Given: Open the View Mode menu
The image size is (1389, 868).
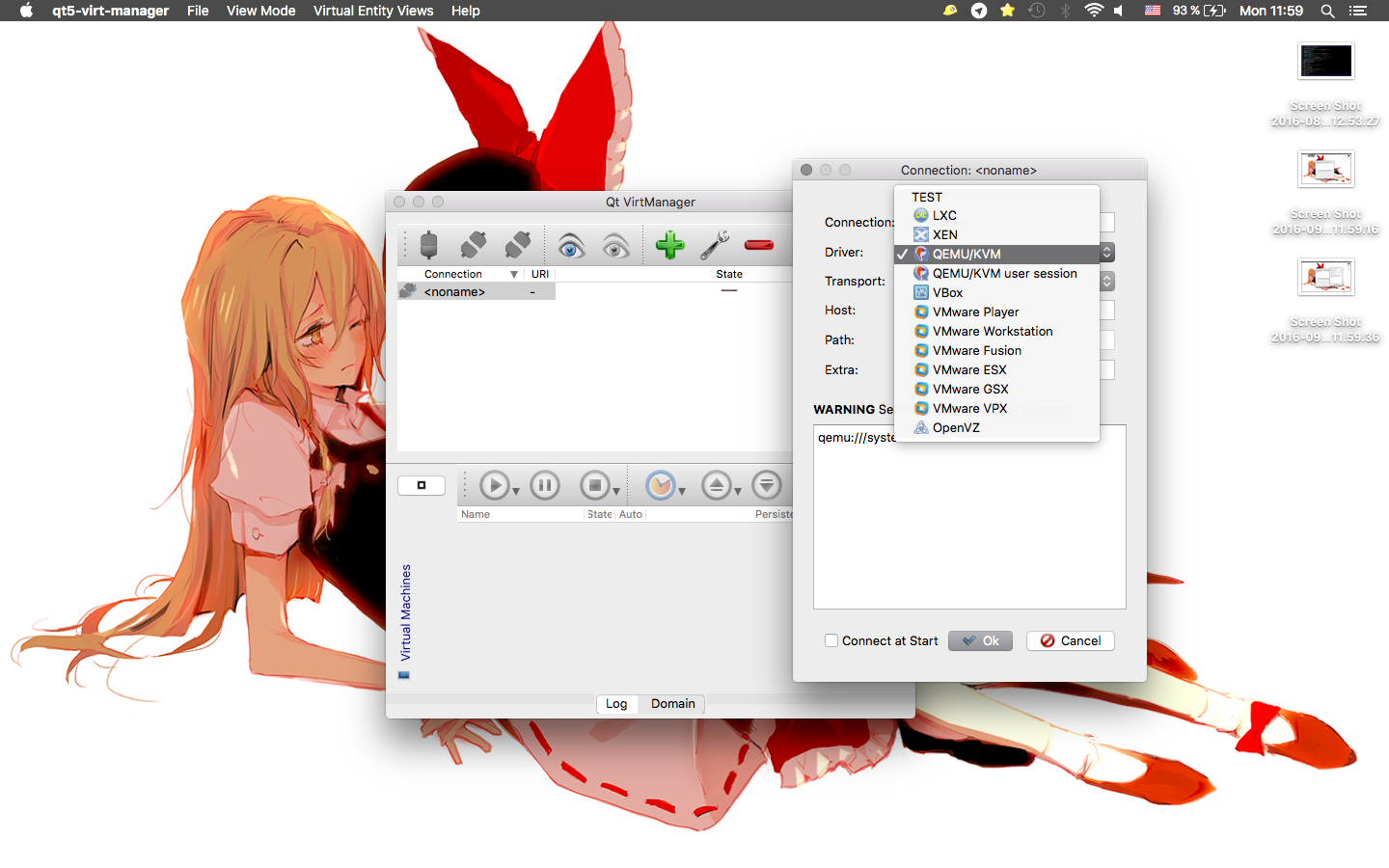Looking at the screenshot, I should click(x=260, y=11).
